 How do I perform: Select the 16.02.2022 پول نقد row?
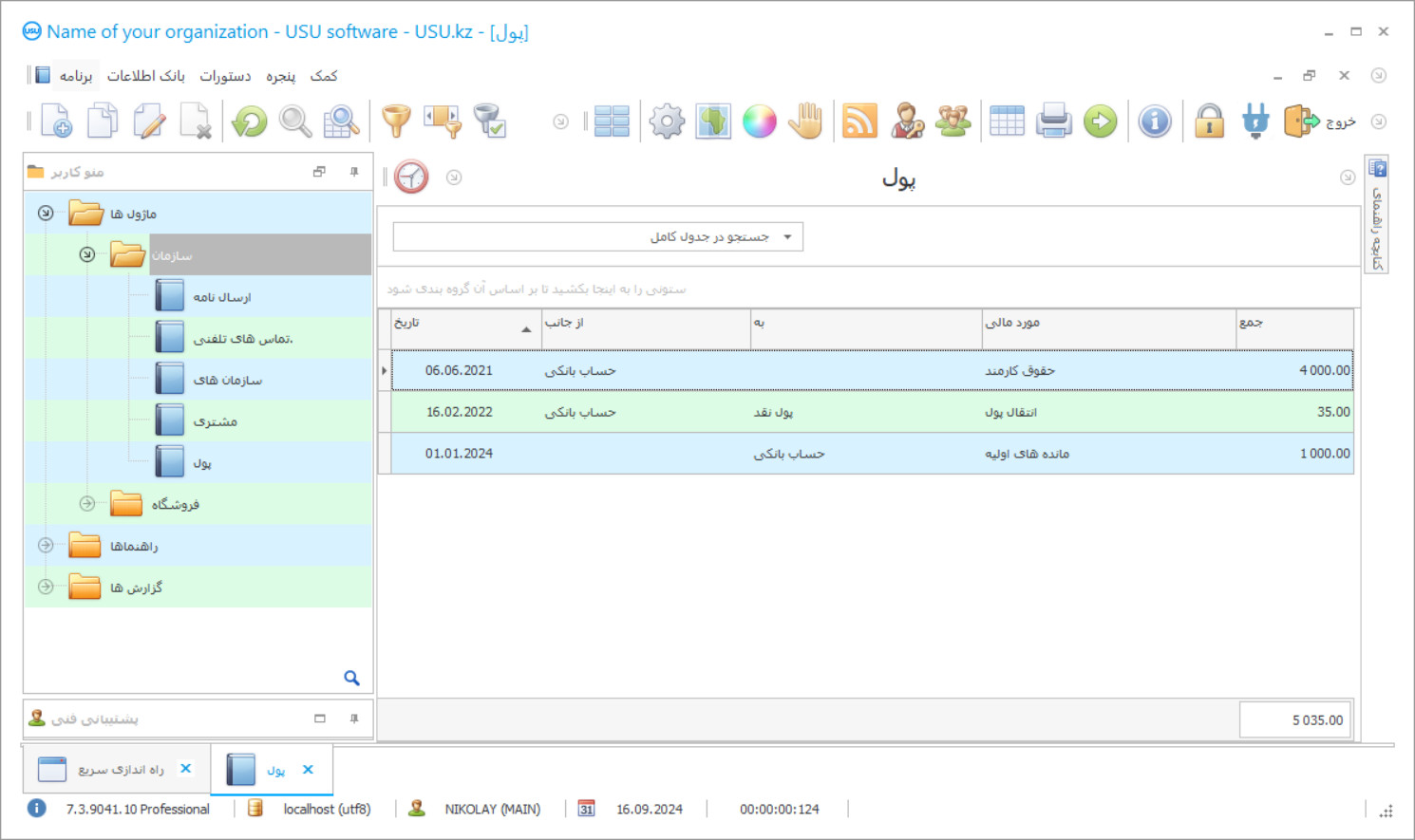pos(855,412)
